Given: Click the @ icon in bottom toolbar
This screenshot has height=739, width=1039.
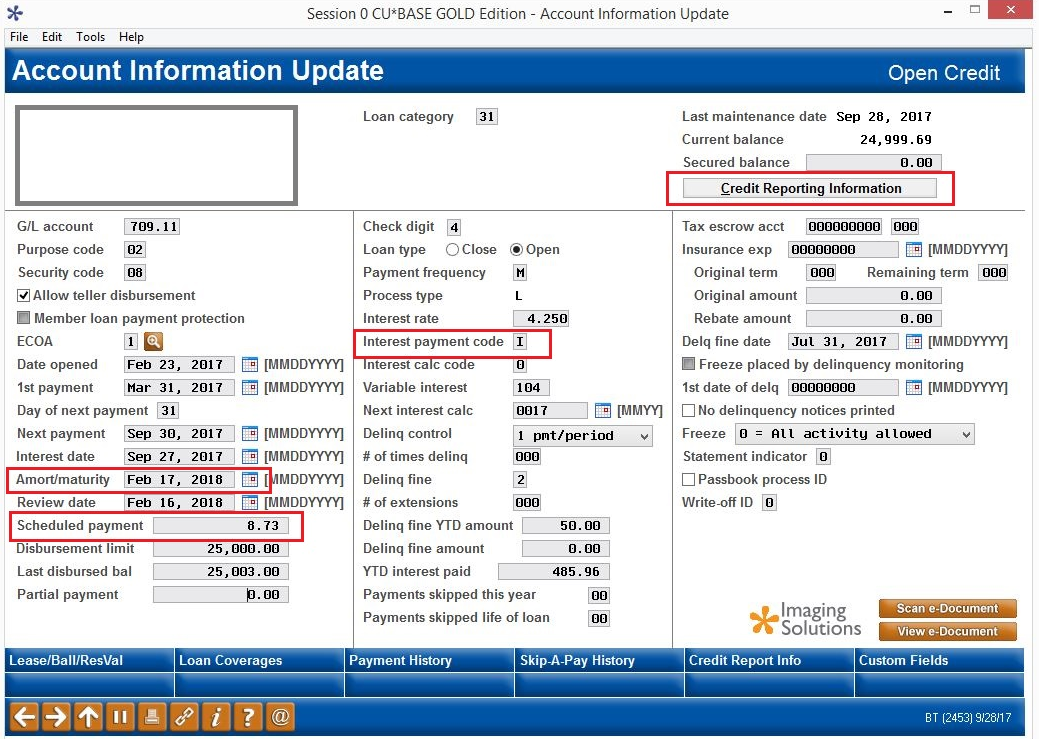Looking at the screenshot, I should click(x=280, y=716).
